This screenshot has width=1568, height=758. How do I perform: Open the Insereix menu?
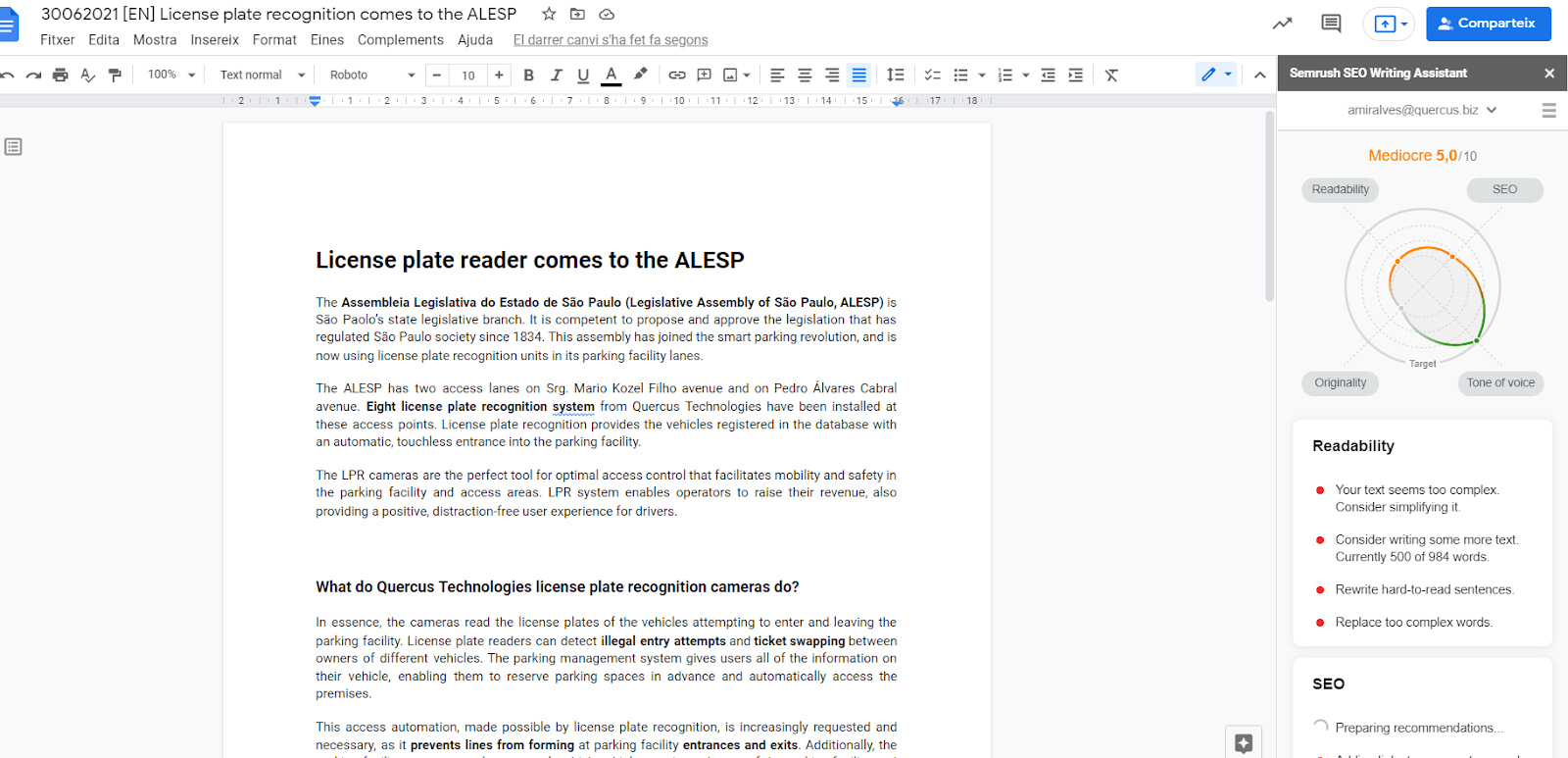click(215, 39)
